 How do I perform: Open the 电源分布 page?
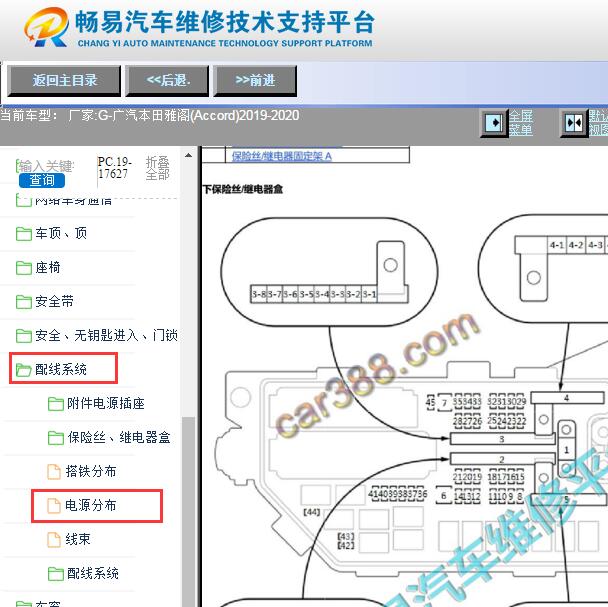(x=91, y=505)
